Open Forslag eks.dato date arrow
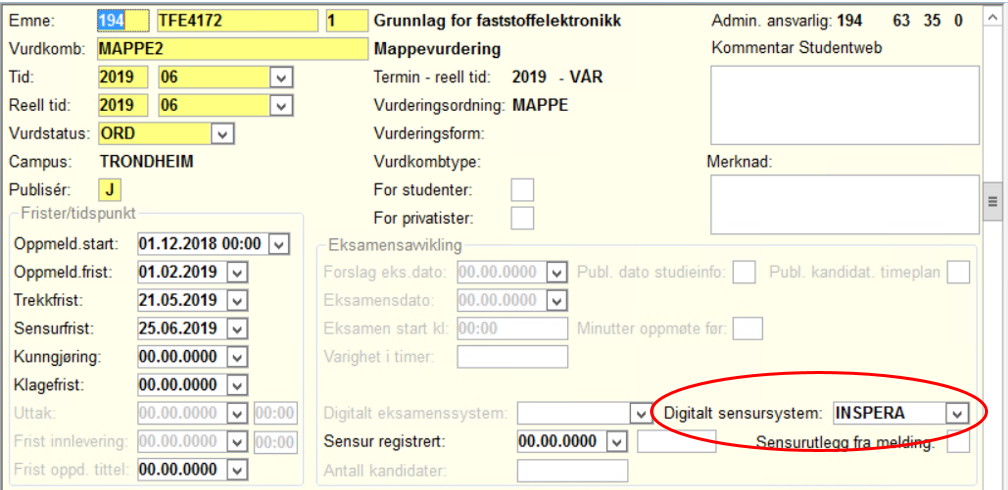The image size is (1008, 490). [557, 272]
